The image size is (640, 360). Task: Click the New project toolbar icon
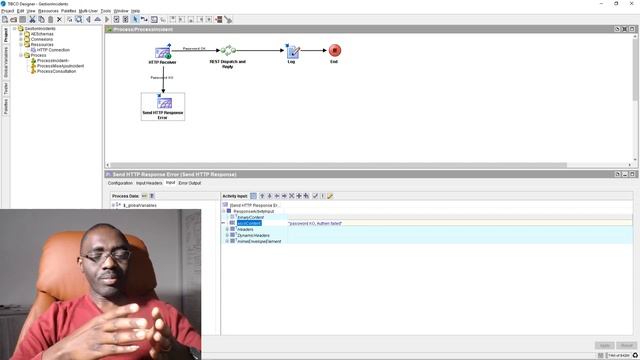(5, 19)
